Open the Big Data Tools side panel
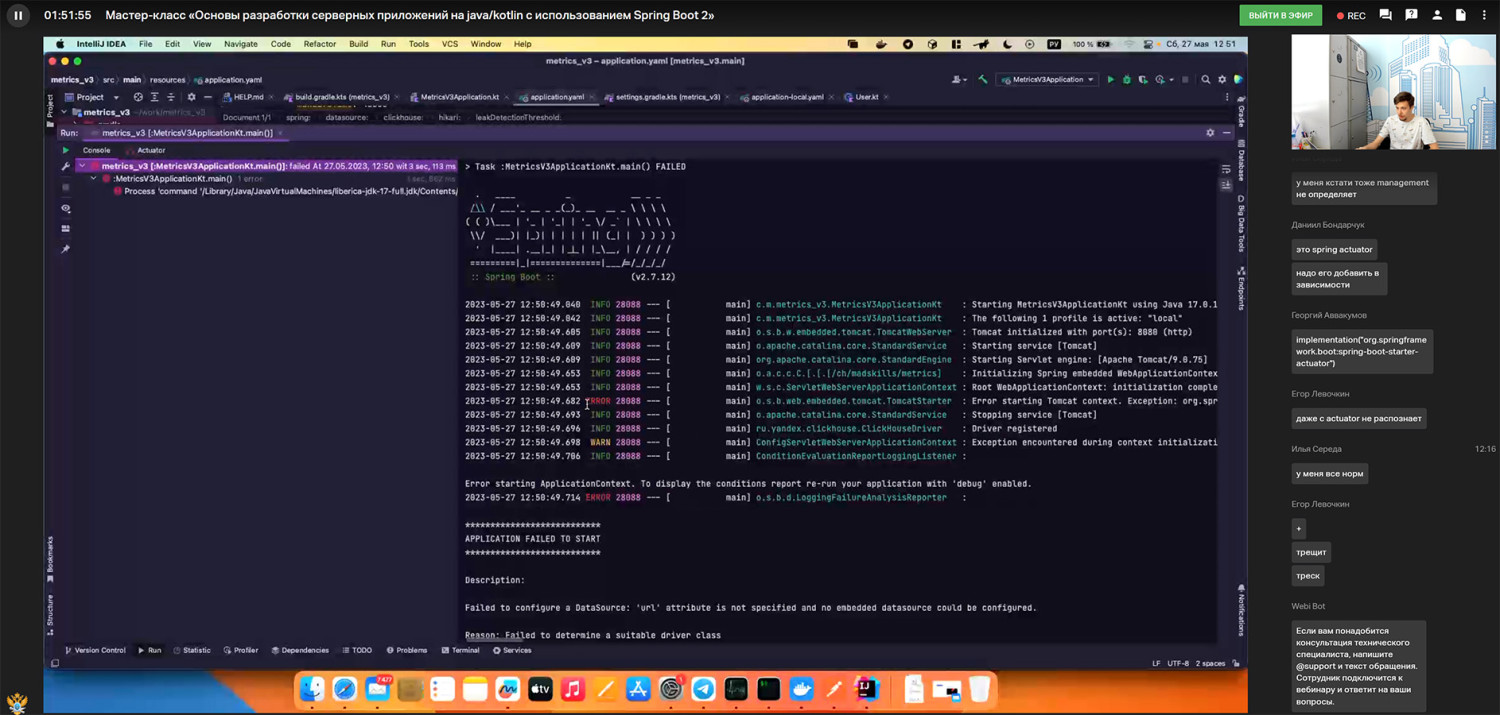 [x=1241, y=225]
